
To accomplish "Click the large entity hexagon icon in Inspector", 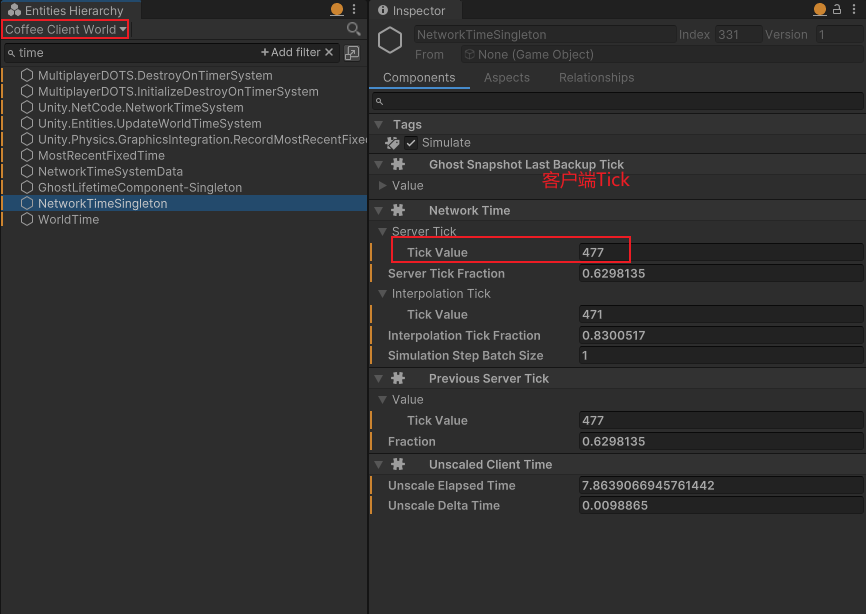I will click(390, 40).
